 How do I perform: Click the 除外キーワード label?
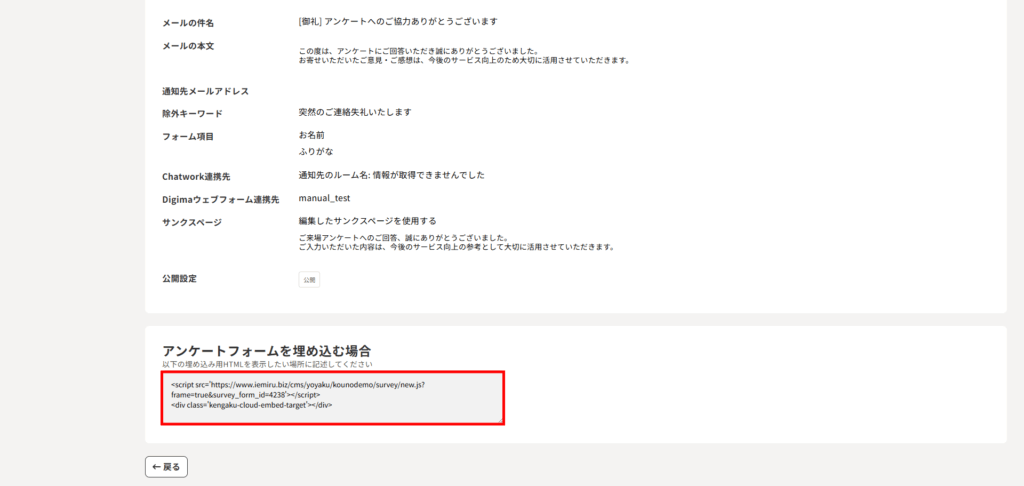point(192,114)
